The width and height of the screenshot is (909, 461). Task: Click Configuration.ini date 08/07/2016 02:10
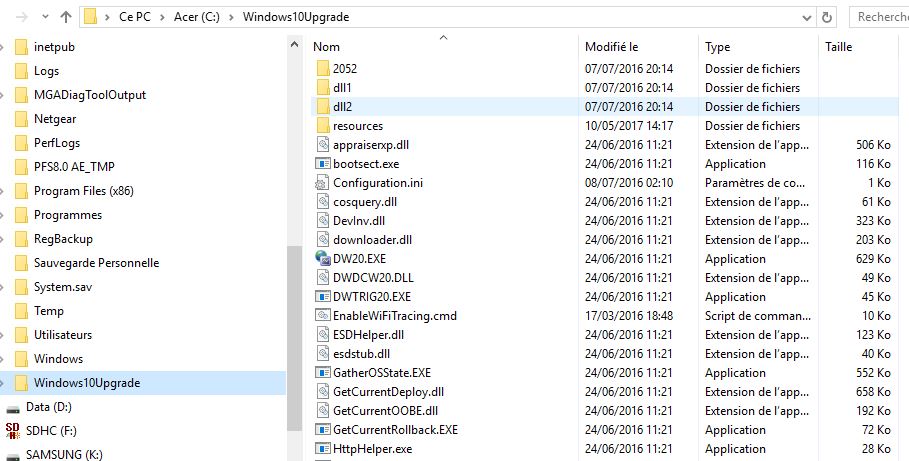(x=629, y=183)
